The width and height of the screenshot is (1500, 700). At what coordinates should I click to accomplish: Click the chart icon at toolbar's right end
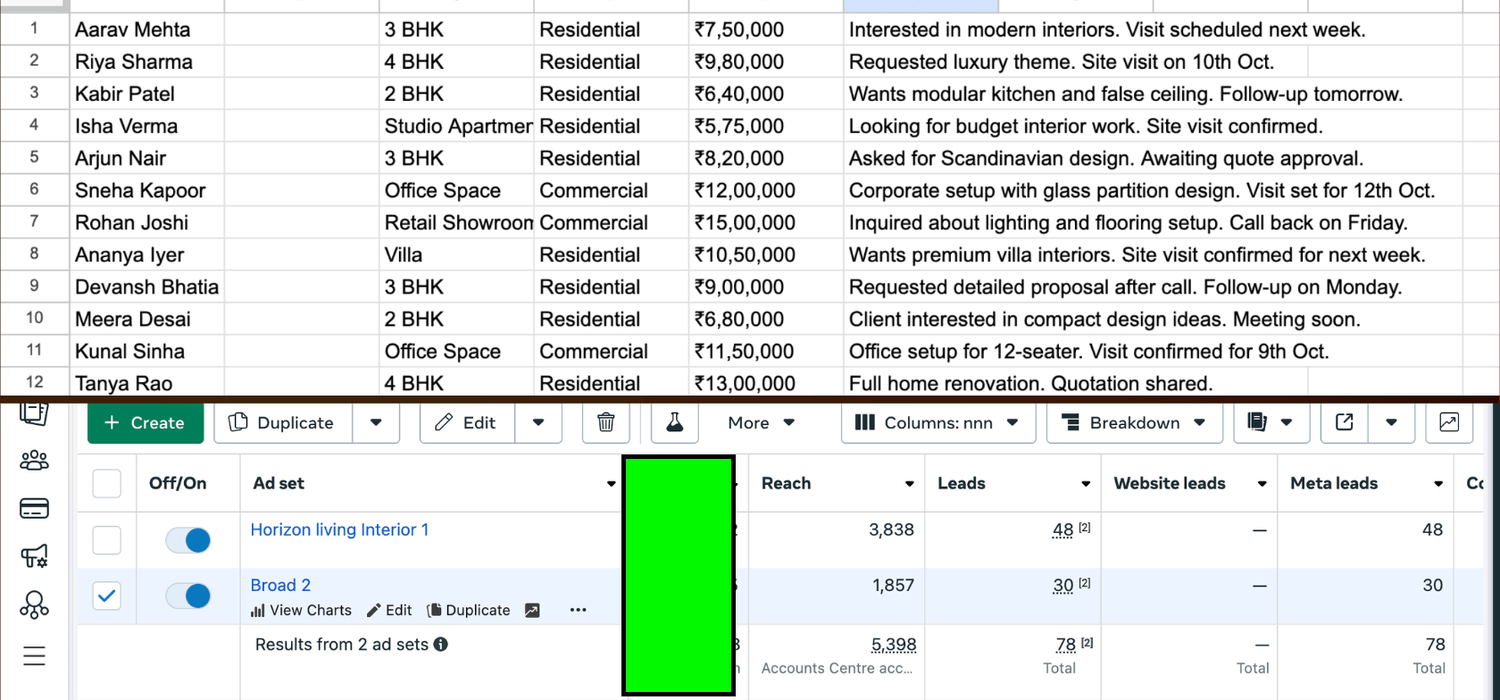pos(1448,423)
